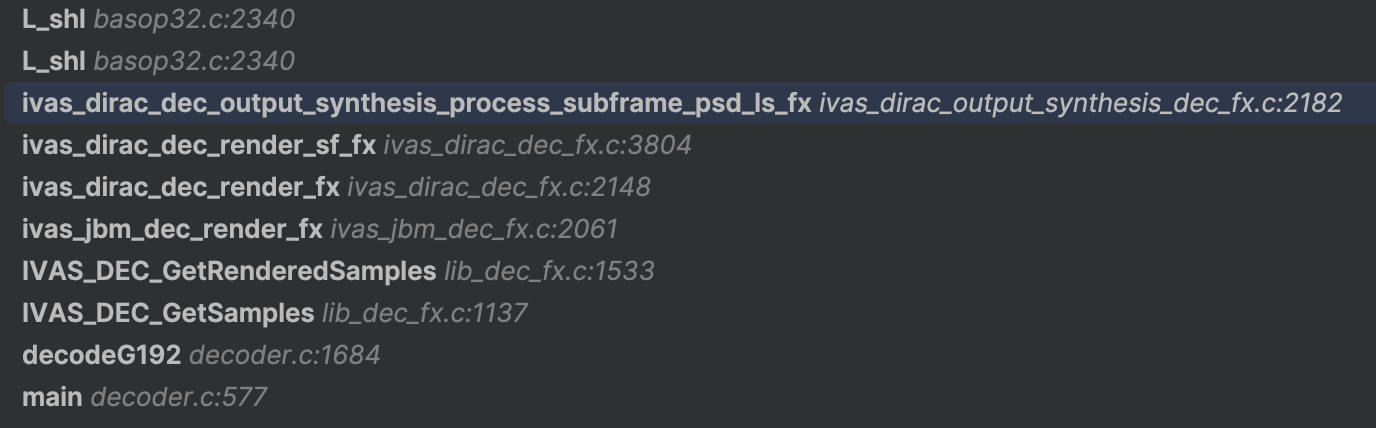This screenshot has height=428, width=1376.
Task: Click the lib_dec_fx.c:1137 location
Action: 424,313
